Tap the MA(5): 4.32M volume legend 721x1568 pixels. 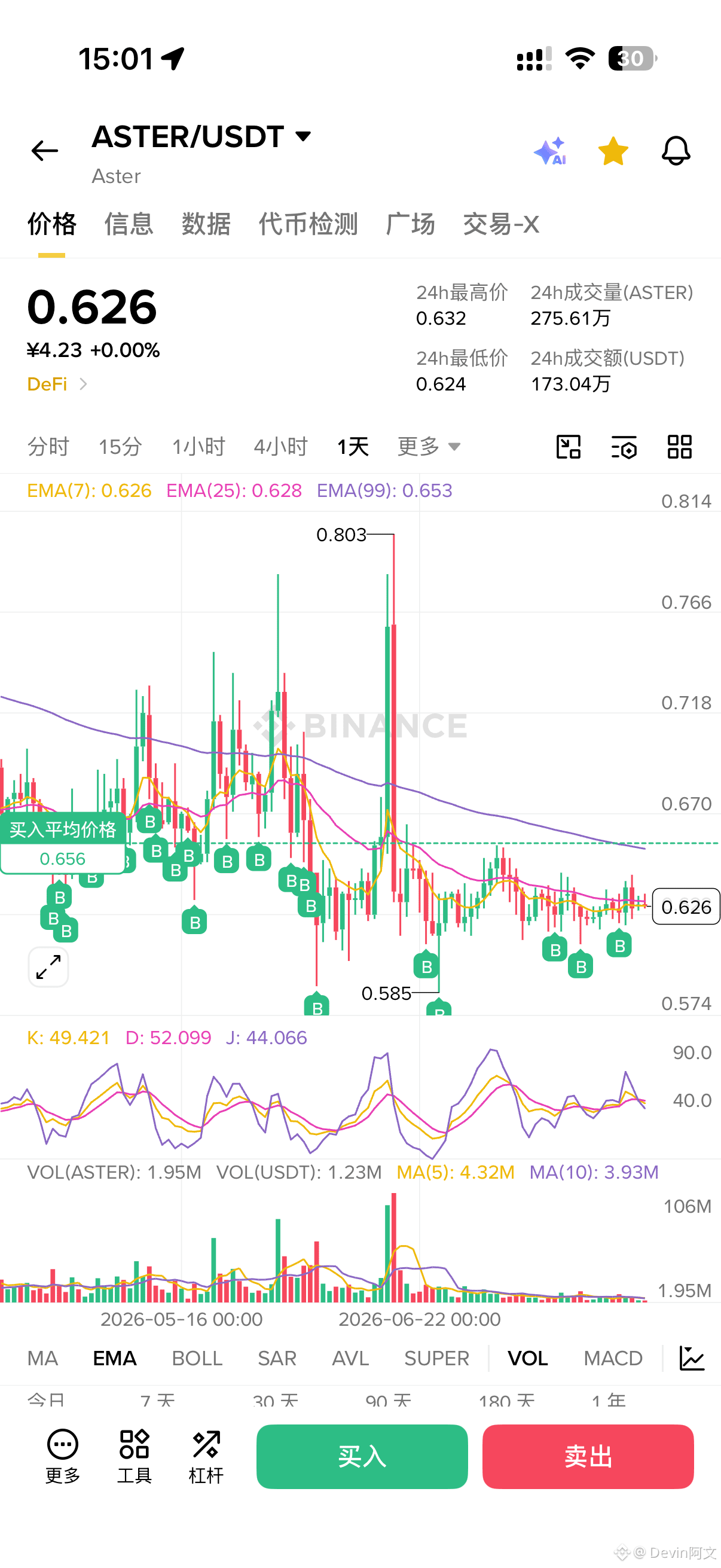[x=456, y=1172]
